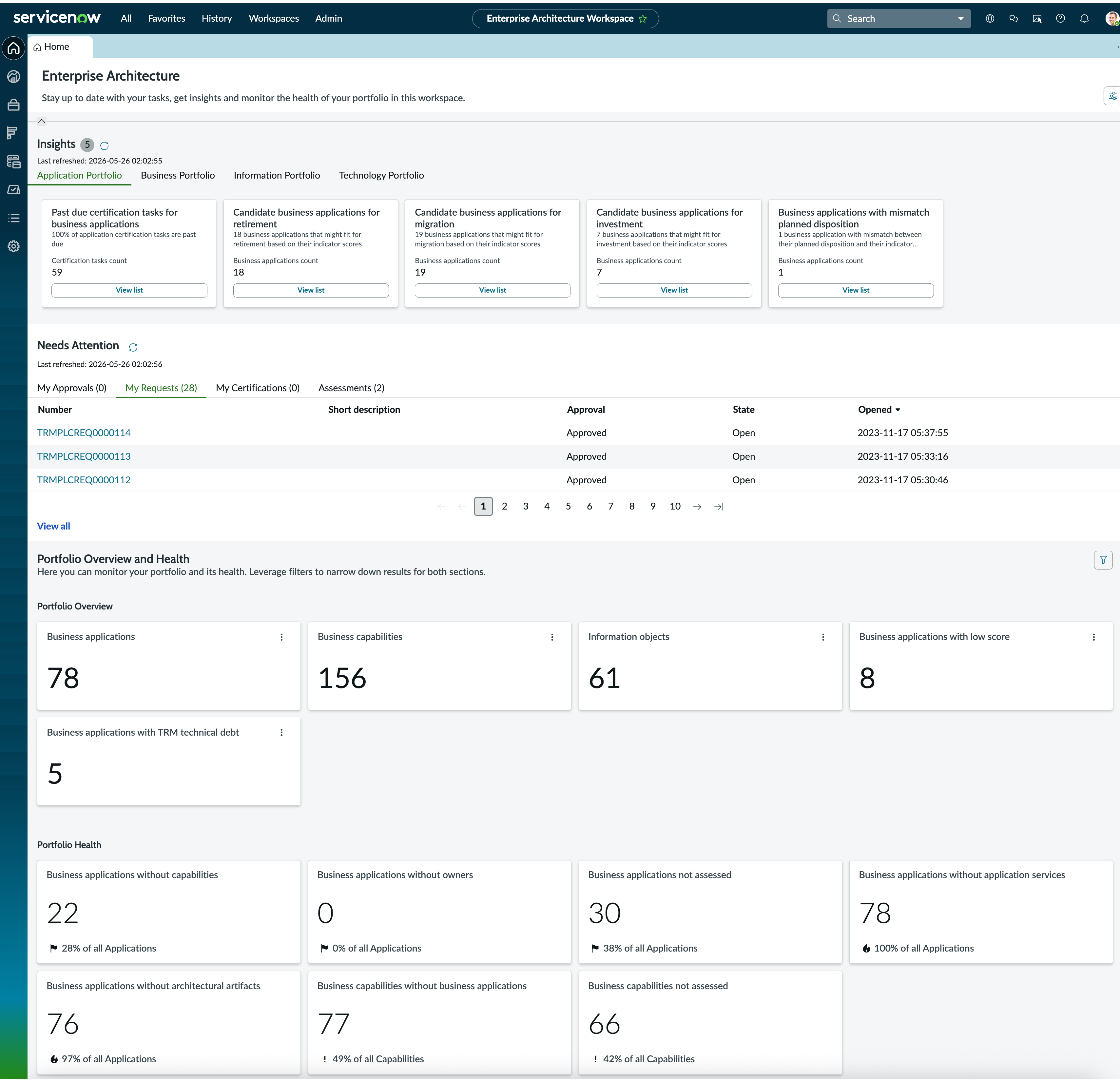This screenshot has width=1120, height=1080.
Task: Switch to Technology Portfolio tab
Action: click(381, 175)
